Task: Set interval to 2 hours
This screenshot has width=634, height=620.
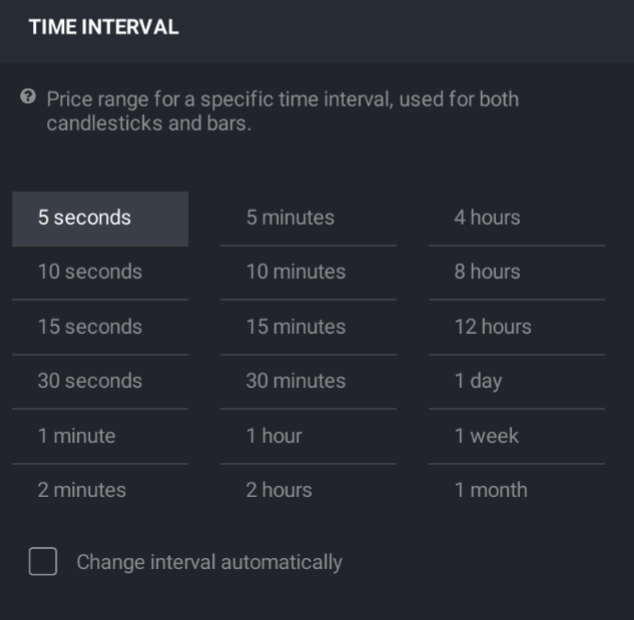Action: pyautogui.click(x=309, y=491)
